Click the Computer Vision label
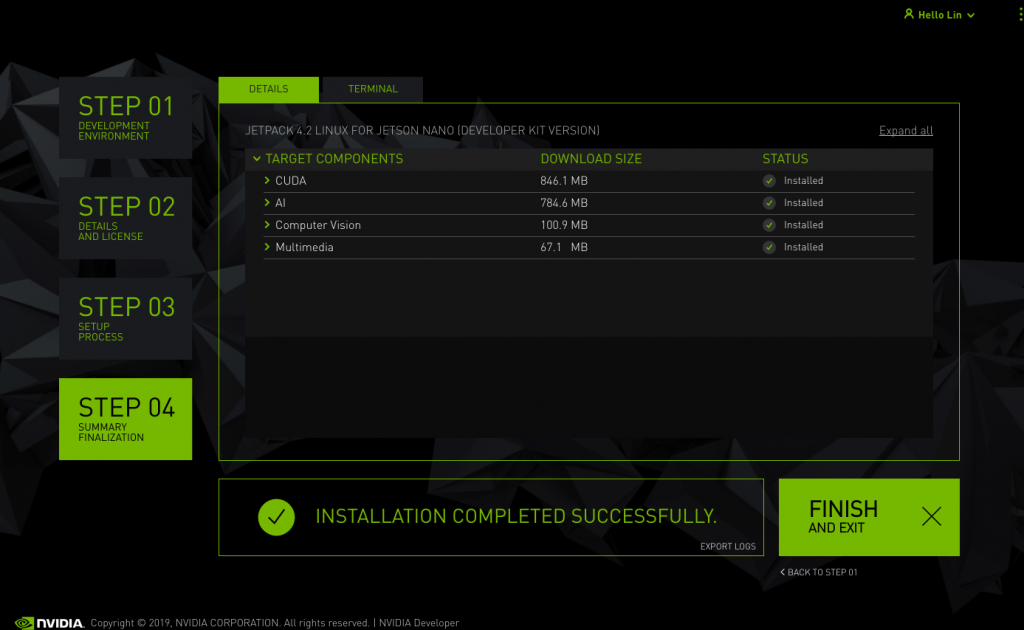This screenshot has height=630, width=1024. tap(318, 225)
